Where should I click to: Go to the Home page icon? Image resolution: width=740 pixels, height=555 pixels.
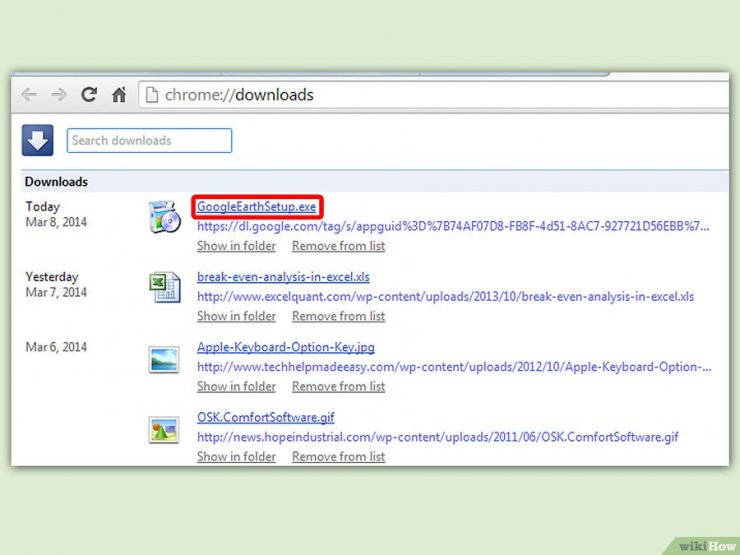pos(119,94)
